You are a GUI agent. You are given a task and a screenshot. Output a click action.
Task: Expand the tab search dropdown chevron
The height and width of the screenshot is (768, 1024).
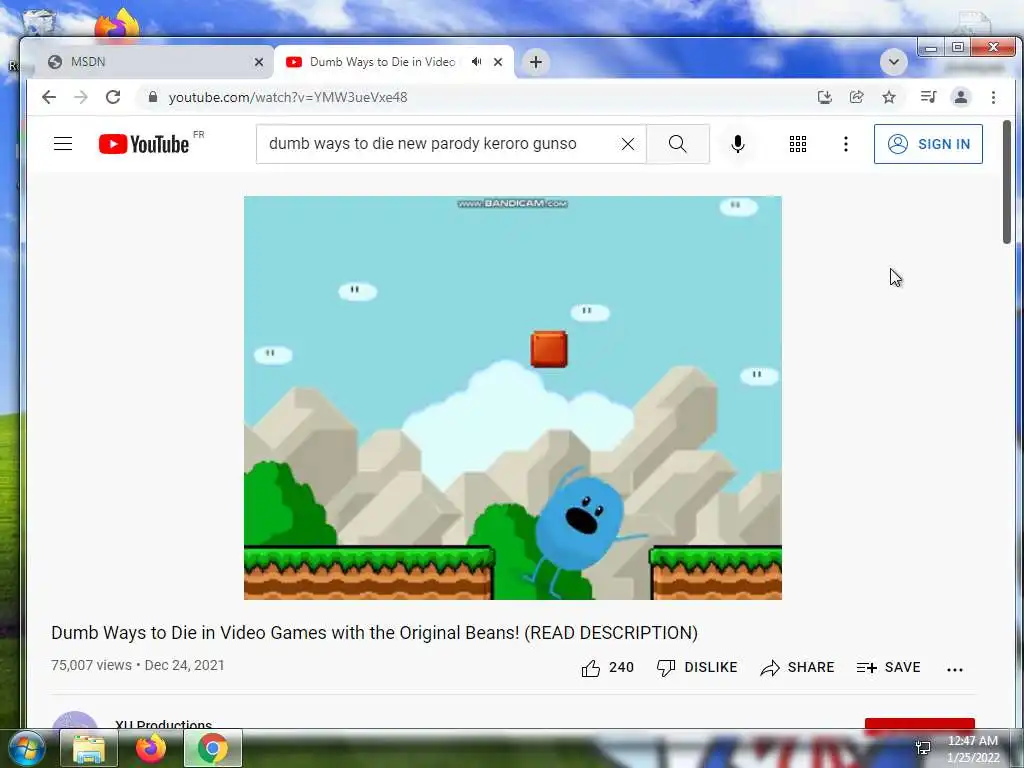[893, 63]
